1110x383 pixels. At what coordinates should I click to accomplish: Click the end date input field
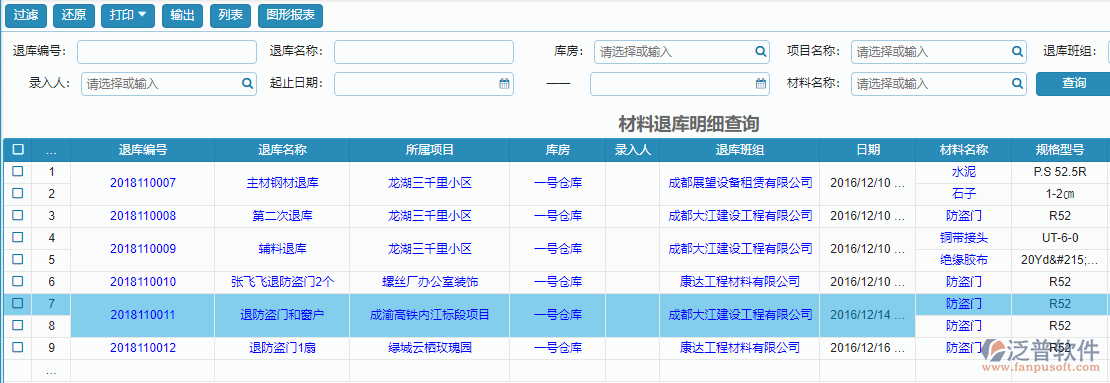[x=680, y=84]
